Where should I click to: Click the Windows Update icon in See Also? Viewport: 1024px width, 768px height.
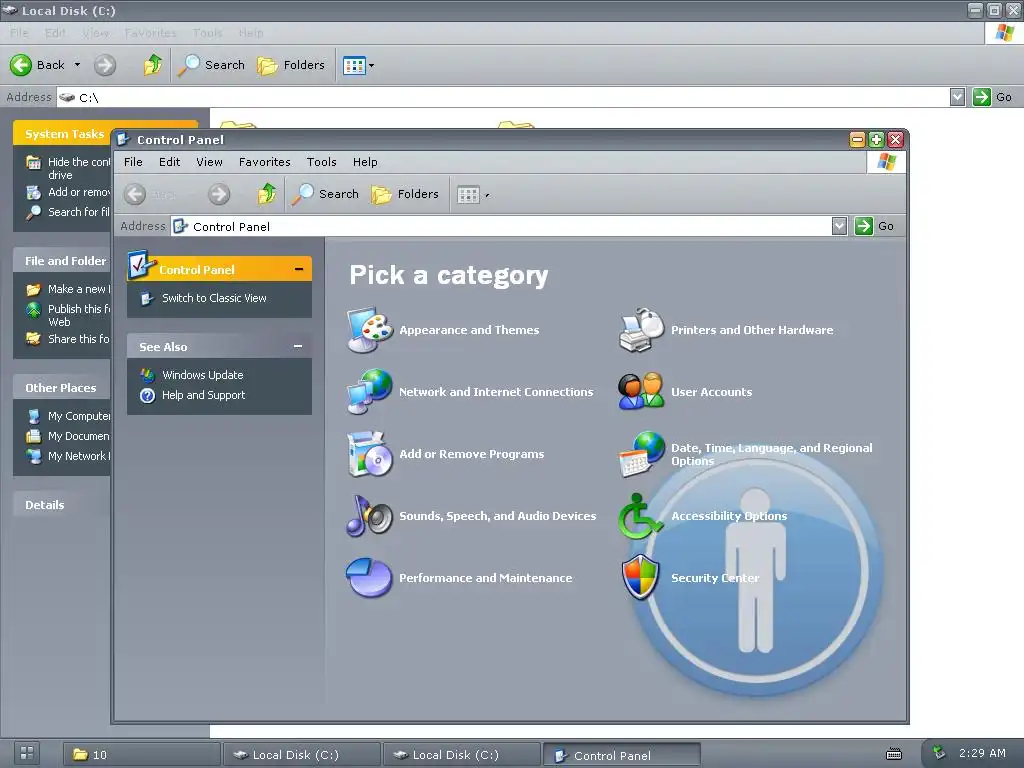point(148,375)
